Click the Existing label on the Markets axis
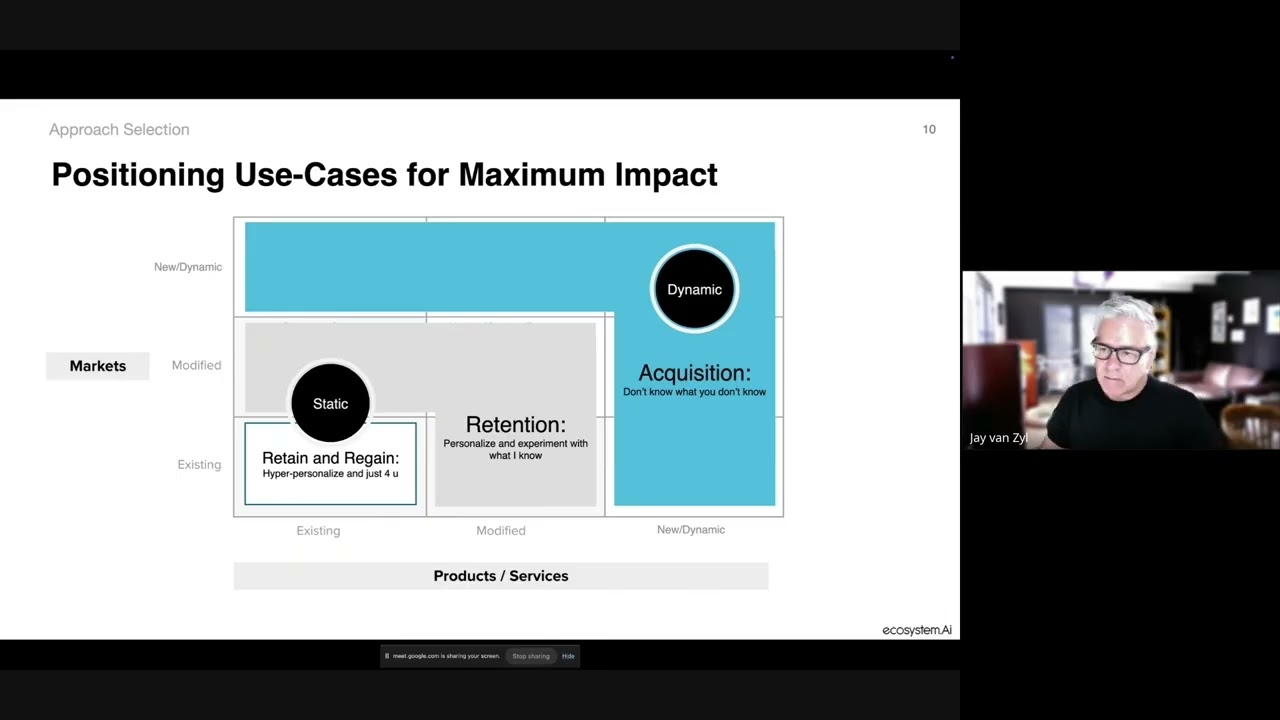 [199, 464]
